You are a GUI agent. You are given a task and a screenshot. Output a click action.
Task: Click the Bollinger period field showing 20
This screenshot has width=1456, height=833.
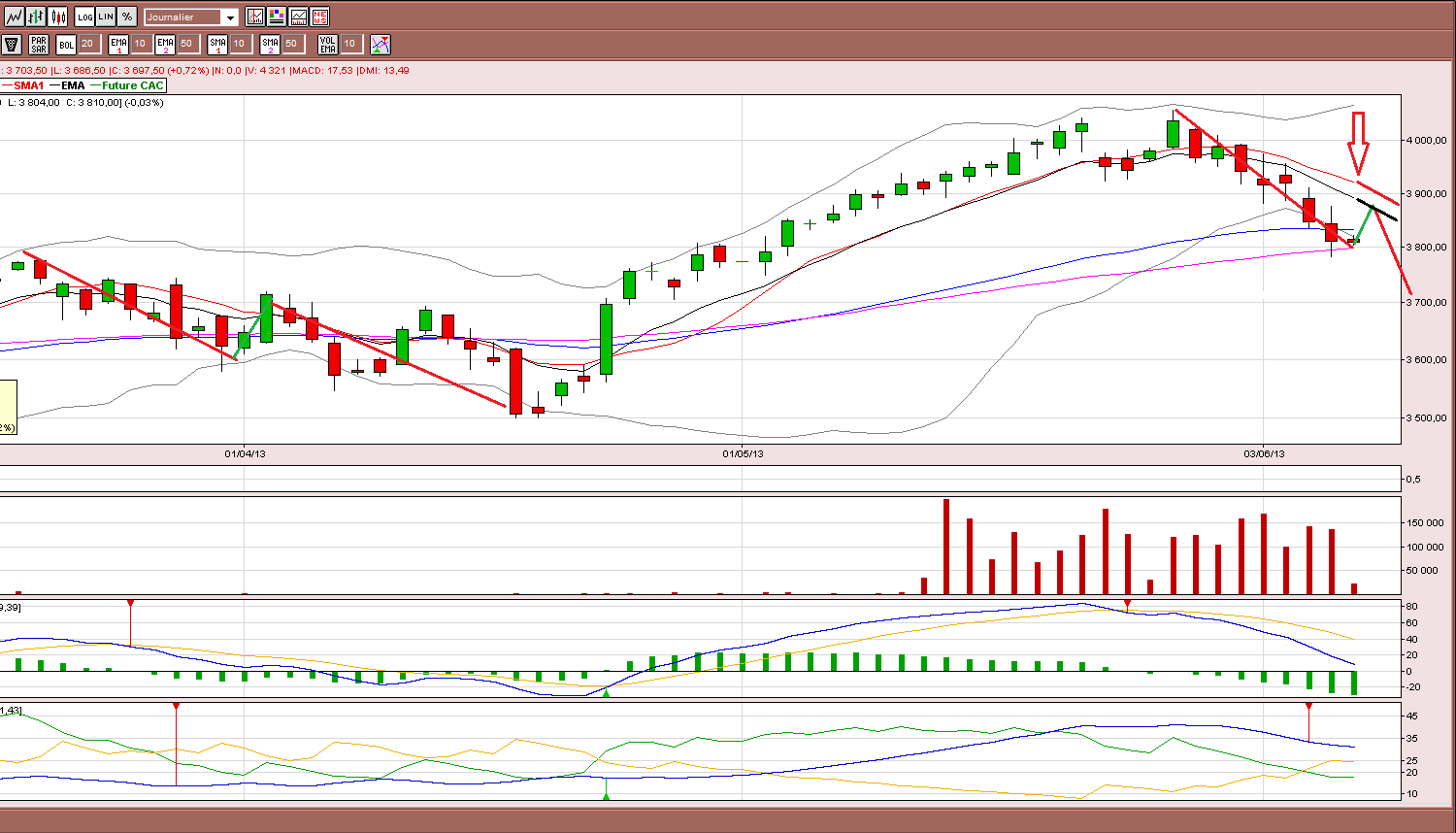pyautogui.click(x=89, y=44)
